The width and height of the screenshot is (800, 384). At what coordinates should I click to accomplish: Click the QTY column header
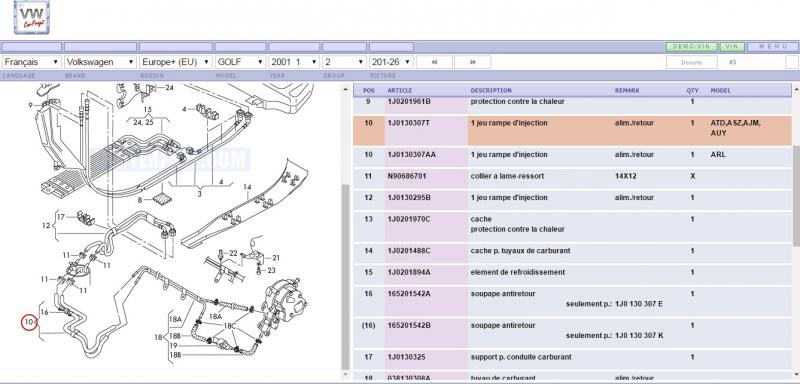(692, 90)
